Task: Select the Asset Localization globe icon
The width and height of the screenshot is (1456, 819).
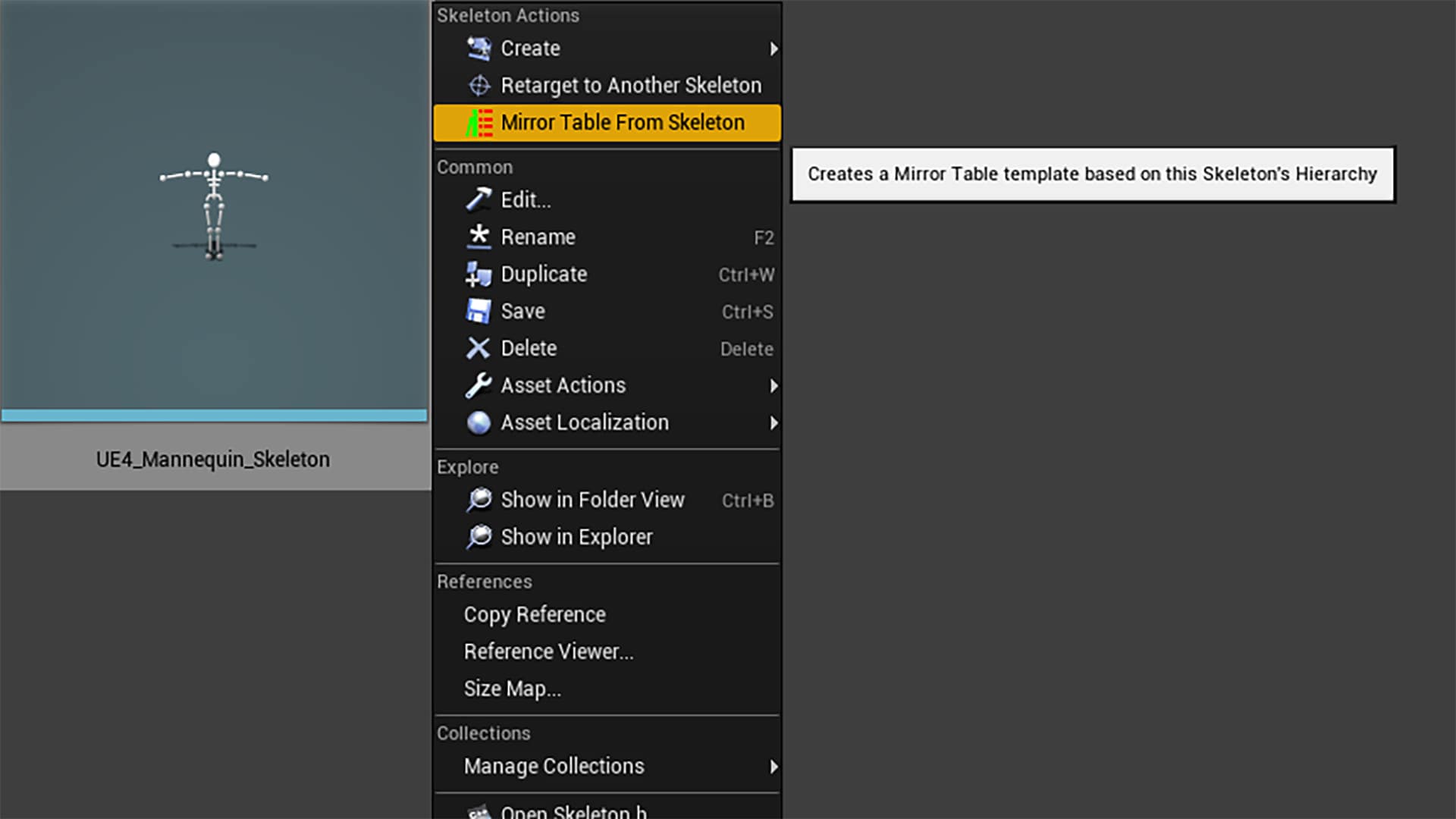Action: tap(479, 422)
